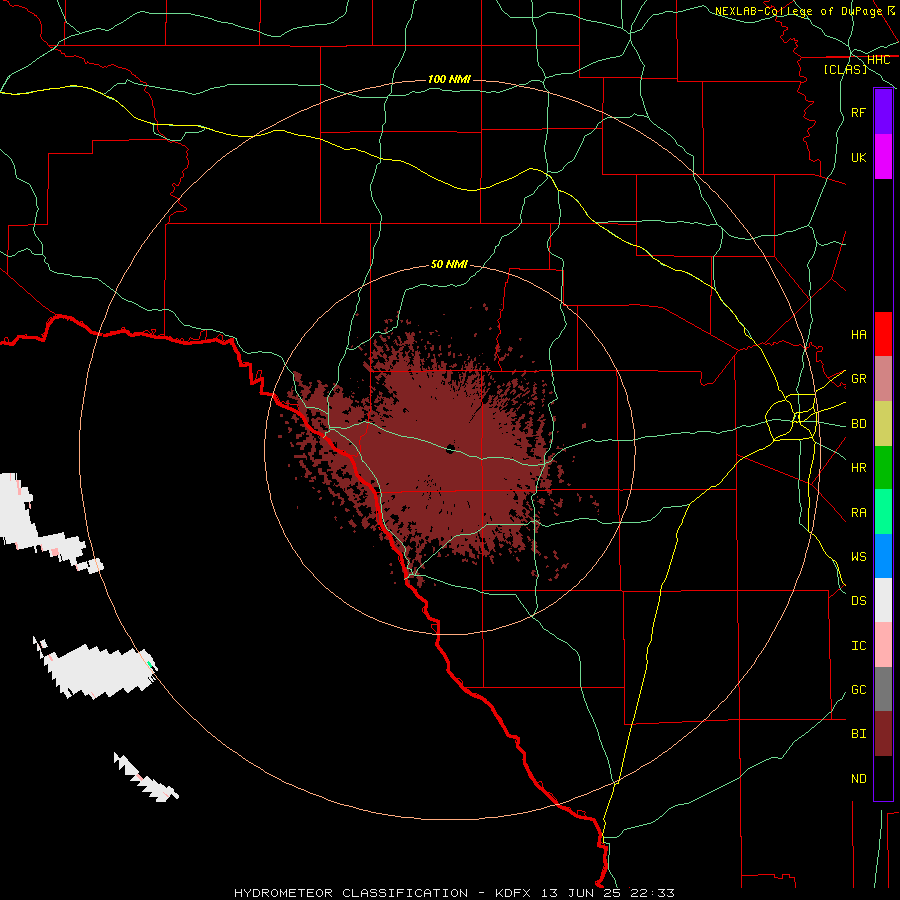This screenshot has width=900, height=900.
Task: Click the RF purple legend swatch
Action: coord(883,111)
